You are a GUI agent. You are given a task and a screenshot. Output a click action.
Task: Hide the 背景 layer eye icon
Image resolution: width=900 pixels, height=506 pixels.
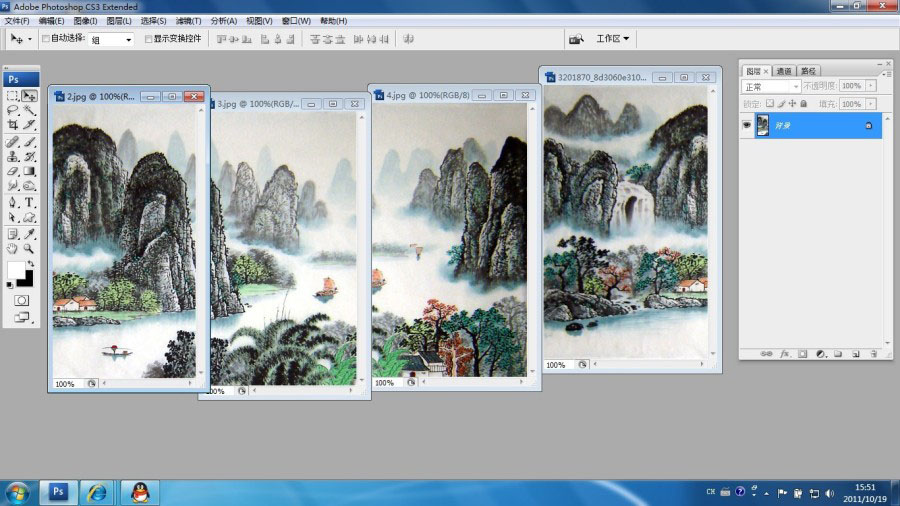click(747, 125)
